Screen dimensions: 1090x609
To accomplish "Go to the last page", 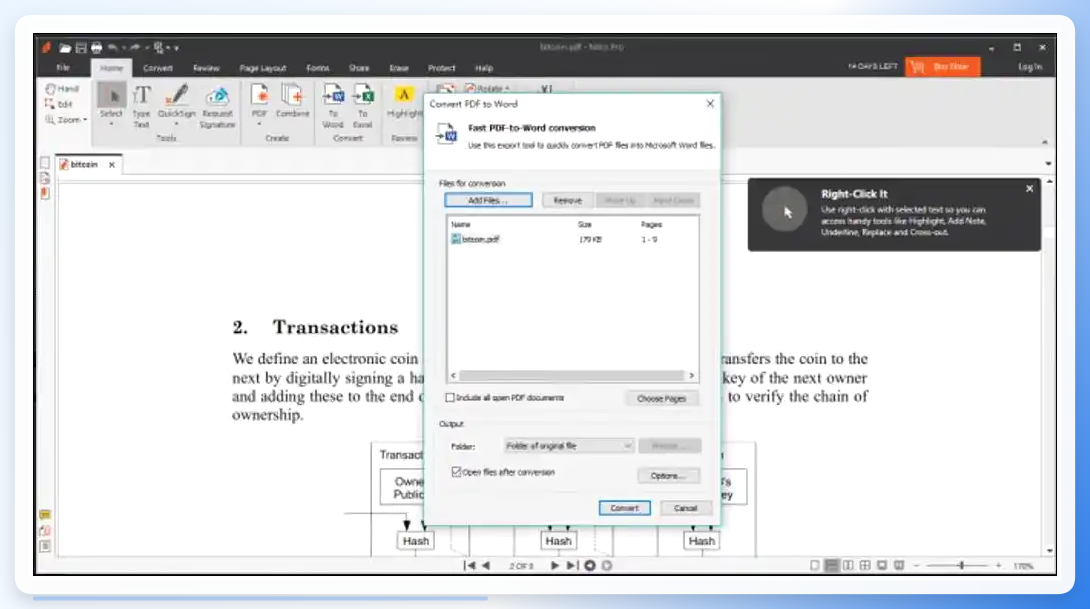I will 571,566.
